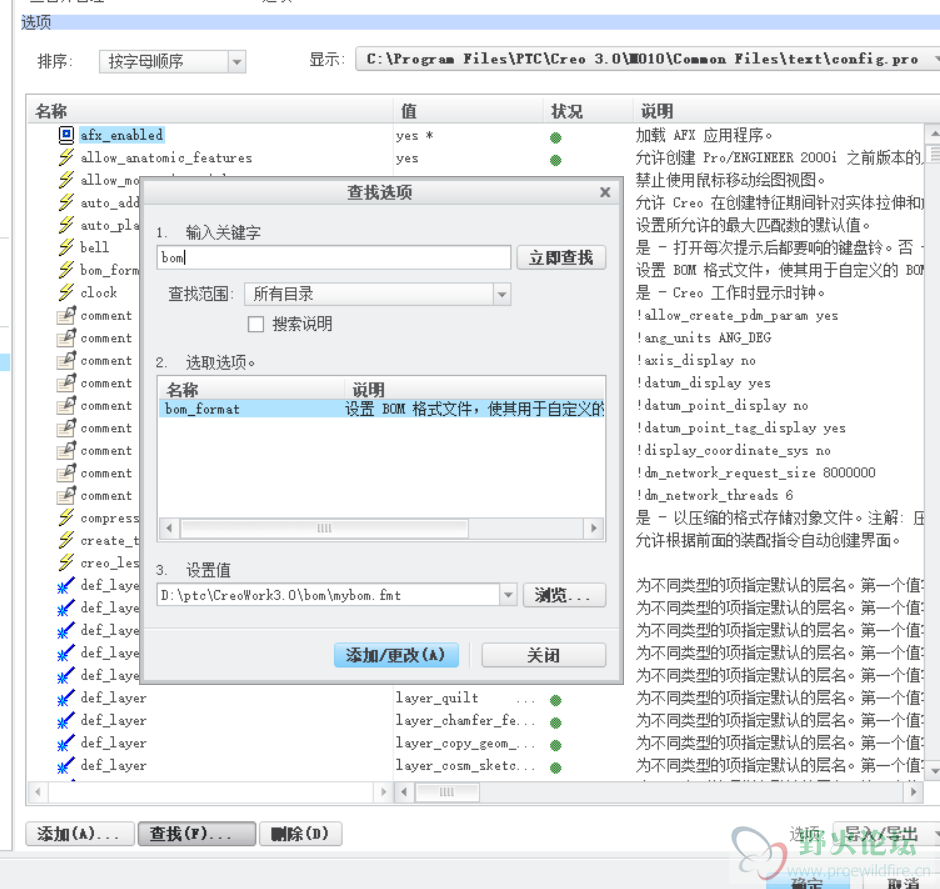The height and width of the screenshot is (889, 940).
Task: Click green status dot for layer_quilt row
Action: point(556,700)
